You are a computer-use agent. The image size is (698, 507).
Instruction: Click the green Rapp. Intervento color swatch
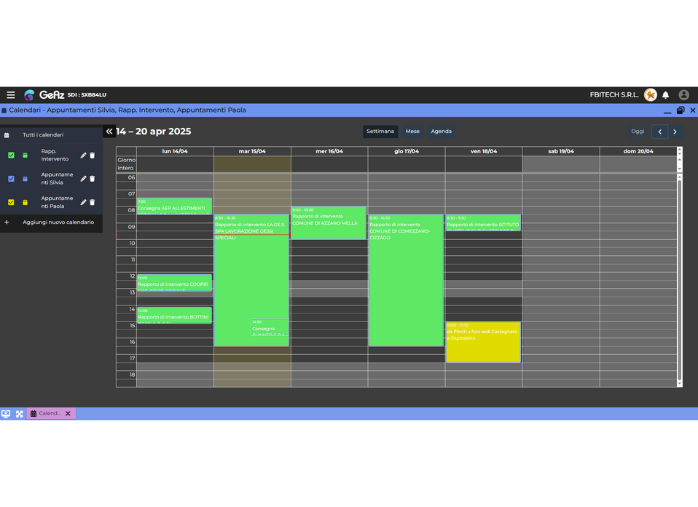coord(25,155)
